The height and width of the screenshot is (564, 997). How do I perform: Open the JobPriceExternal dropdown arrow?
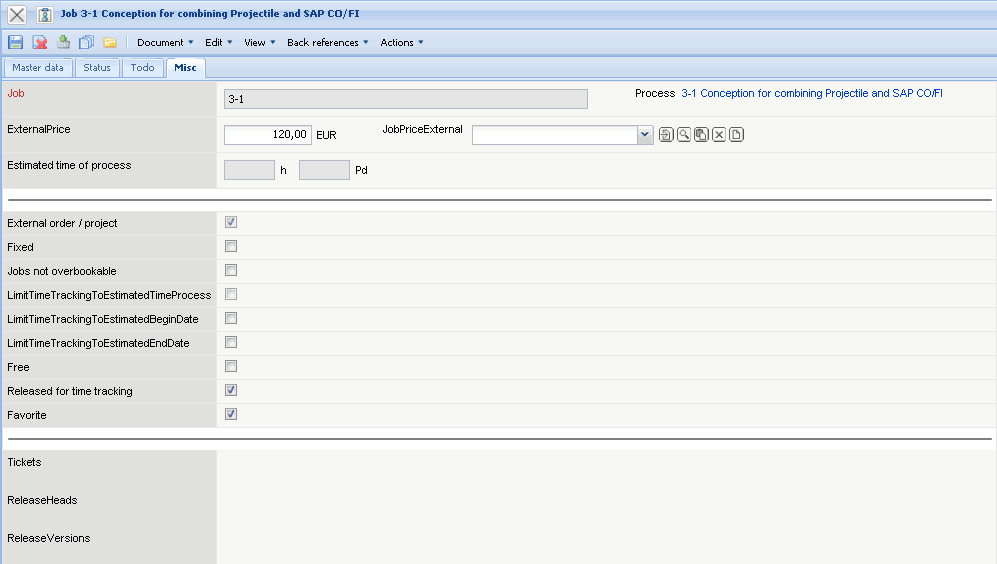click(645, 135)
